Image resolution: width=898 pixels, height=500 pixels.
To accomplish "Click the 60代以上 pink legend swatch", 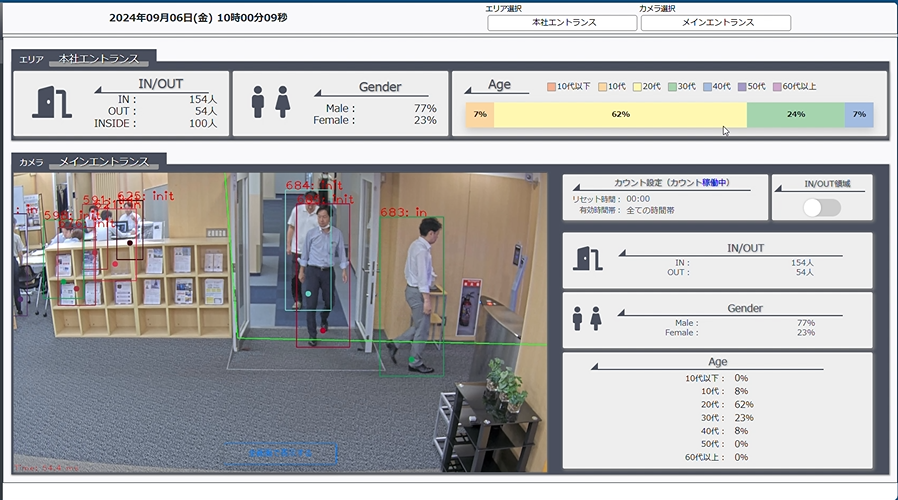I will click(776, 87).
